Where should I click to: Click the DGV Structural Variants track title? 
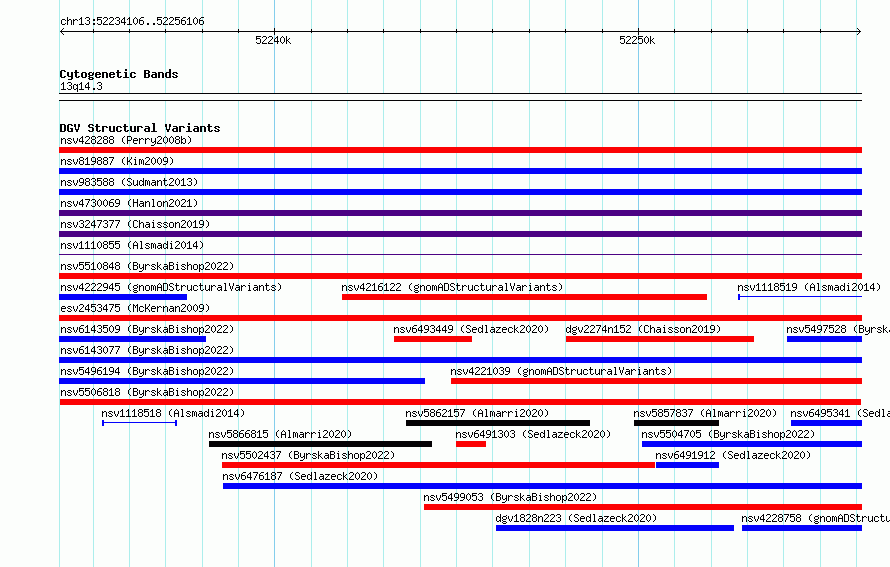(x=140, y=128)
